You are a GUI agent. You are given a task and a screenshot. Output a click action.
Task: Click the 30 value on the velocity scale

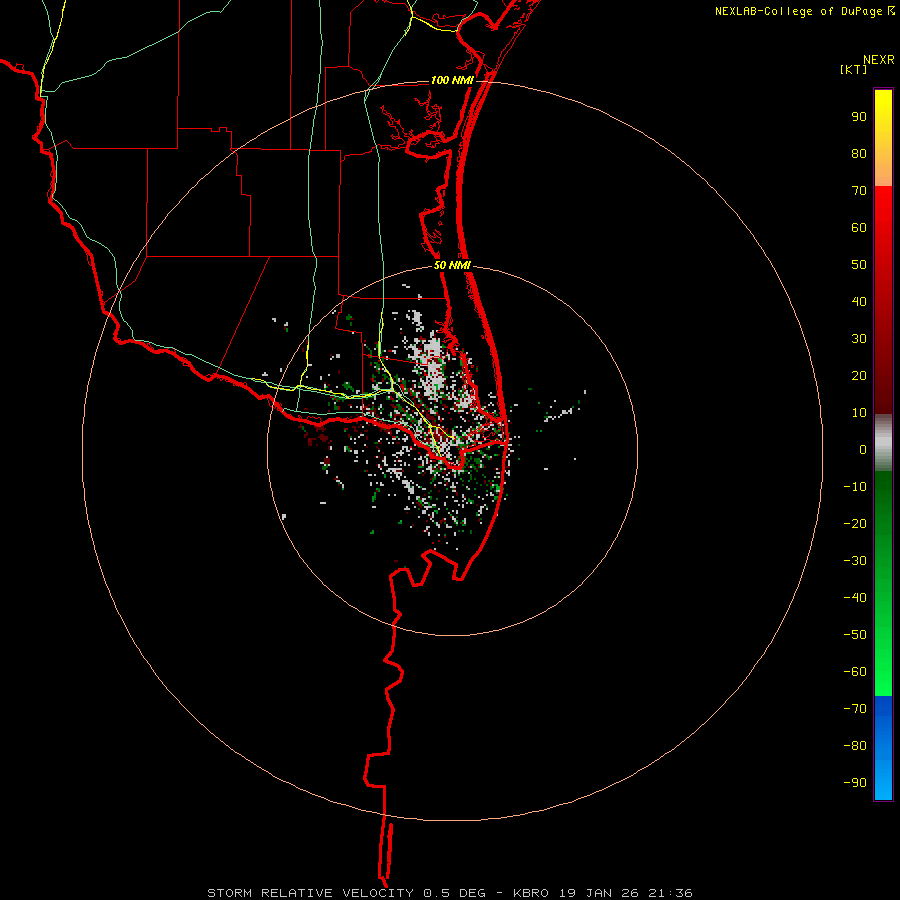[859, 339]
